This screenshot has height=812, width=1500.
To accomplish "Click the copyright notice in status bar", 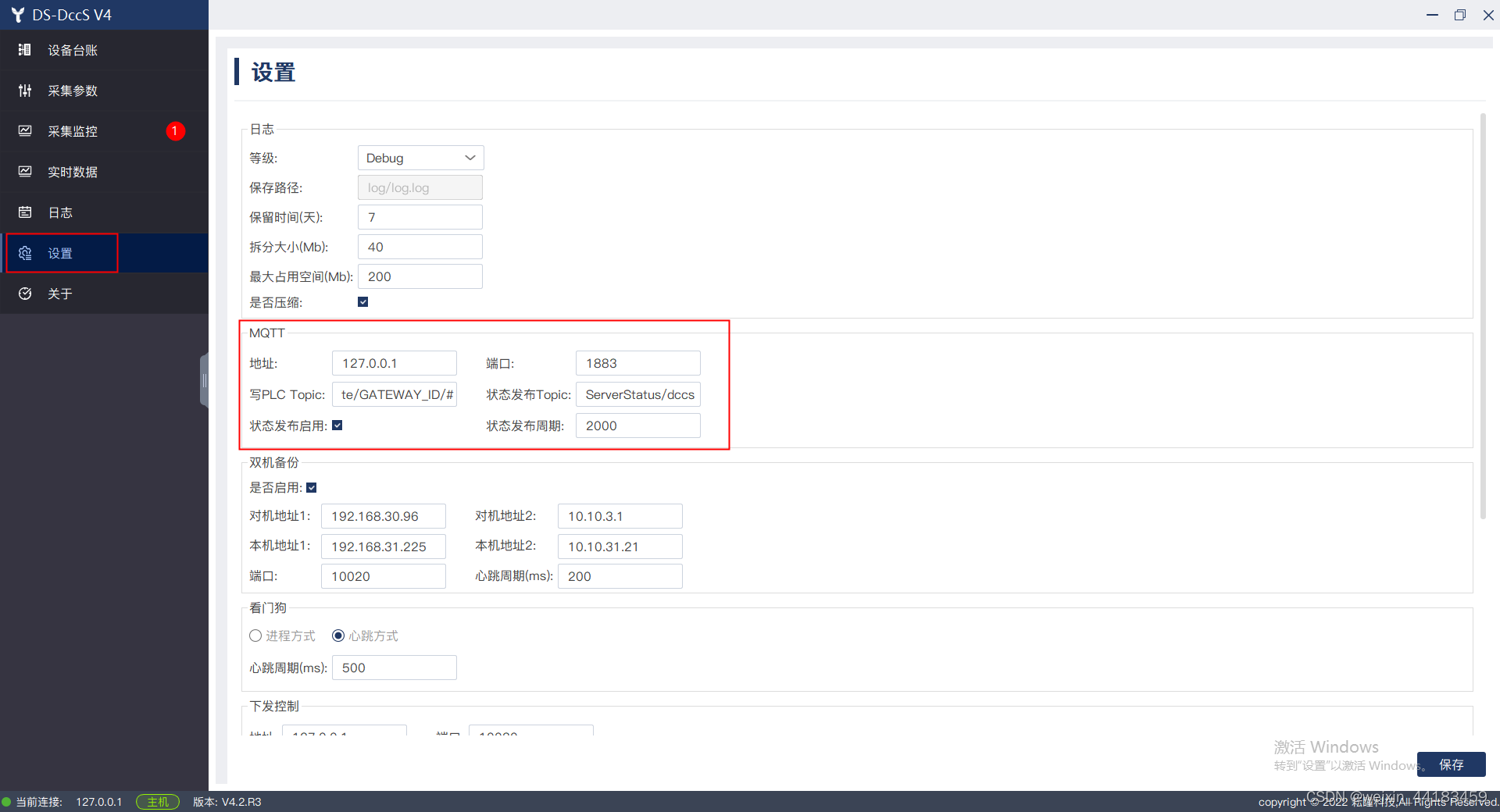I will click(x=1378, y=802).
